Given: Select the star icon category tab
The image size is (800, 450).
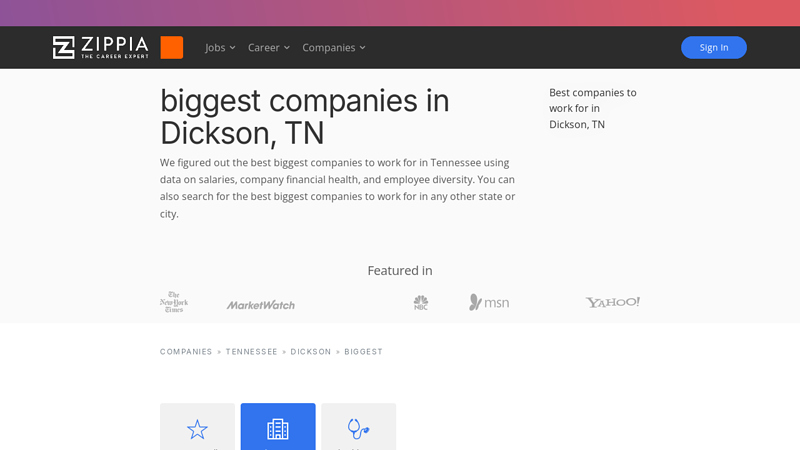Looking at the screenshot, I should (197, 427).
